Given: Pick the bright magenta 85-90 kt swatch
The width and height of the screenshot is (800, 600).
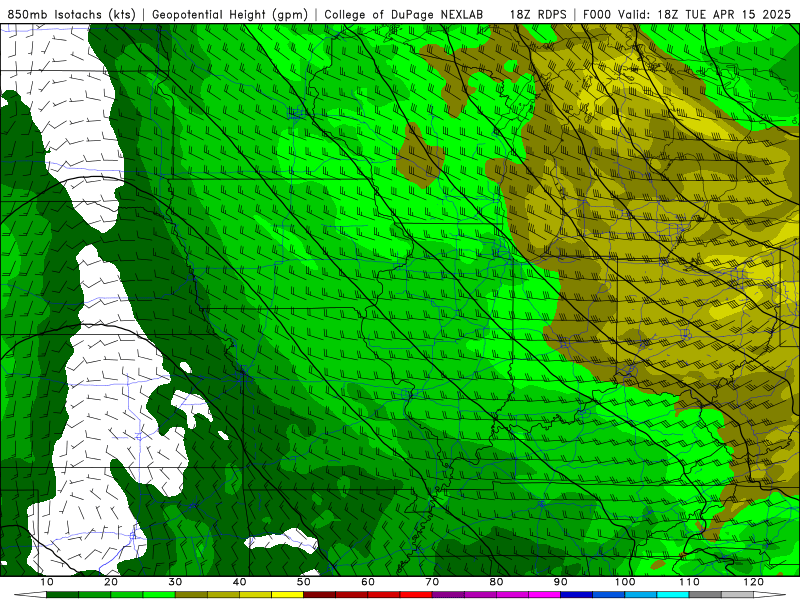Looking at the screenshot, I should (544, 595).
